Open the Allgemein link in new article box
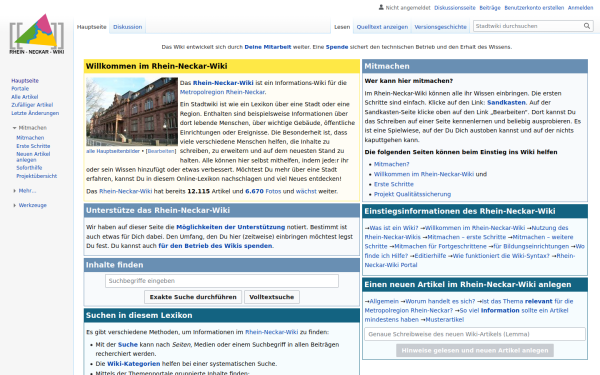Image resolution: width=600 pixels, height=375 pixels. [384, 302]
